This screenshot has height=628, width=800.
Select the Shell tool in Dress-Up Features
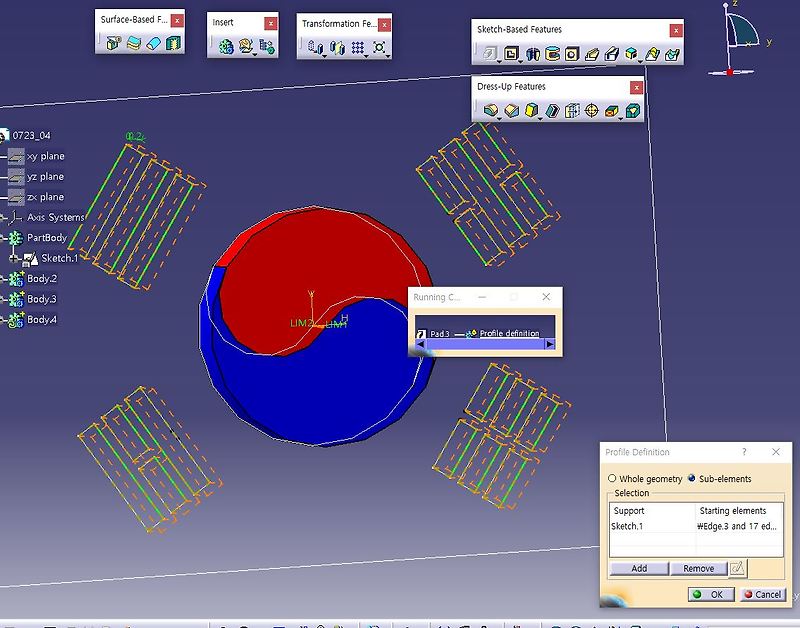click(551, 110)
